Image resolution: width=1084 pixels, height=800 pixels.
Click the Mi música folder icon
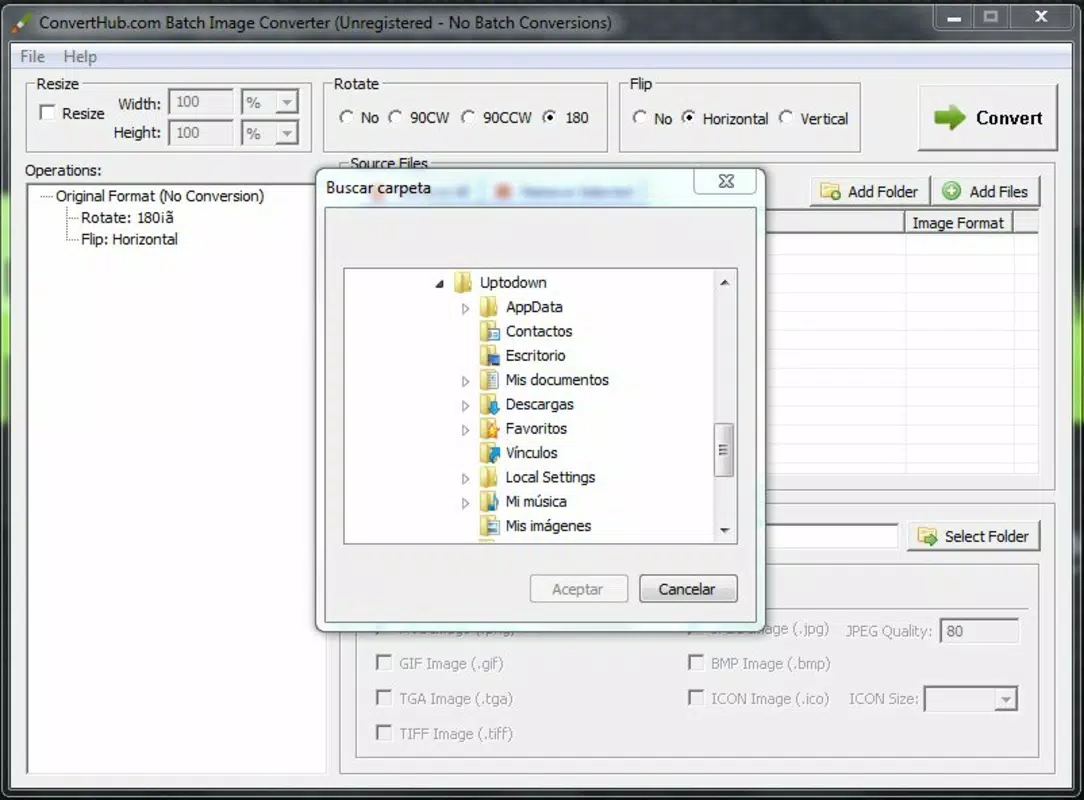point(489,501)
